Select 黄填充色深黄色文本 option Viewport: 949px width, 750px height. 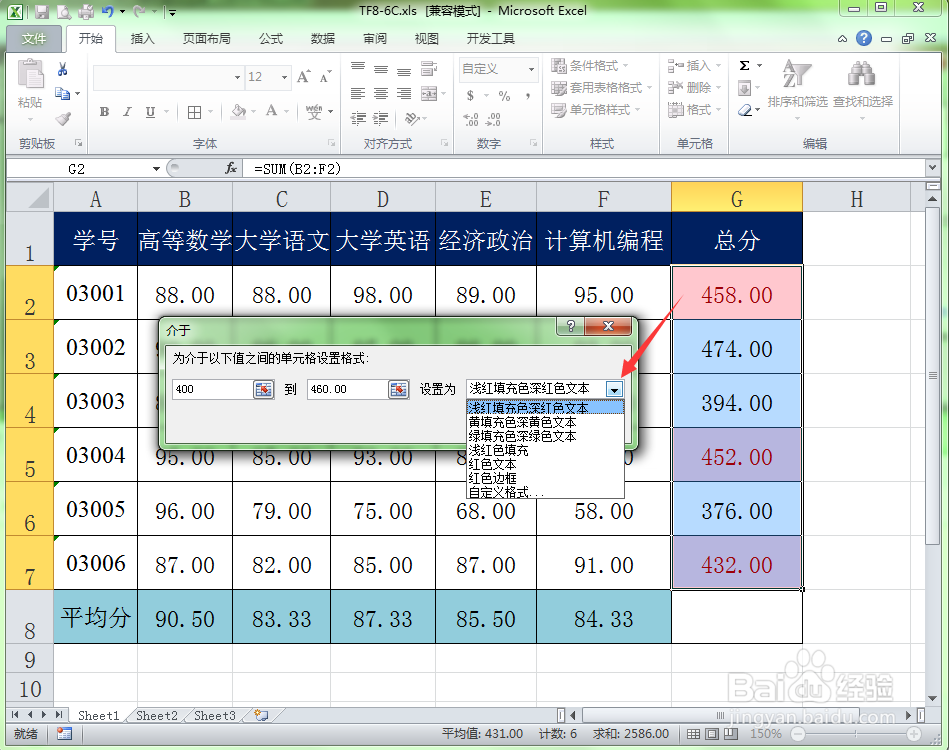(x=545, y=422)
